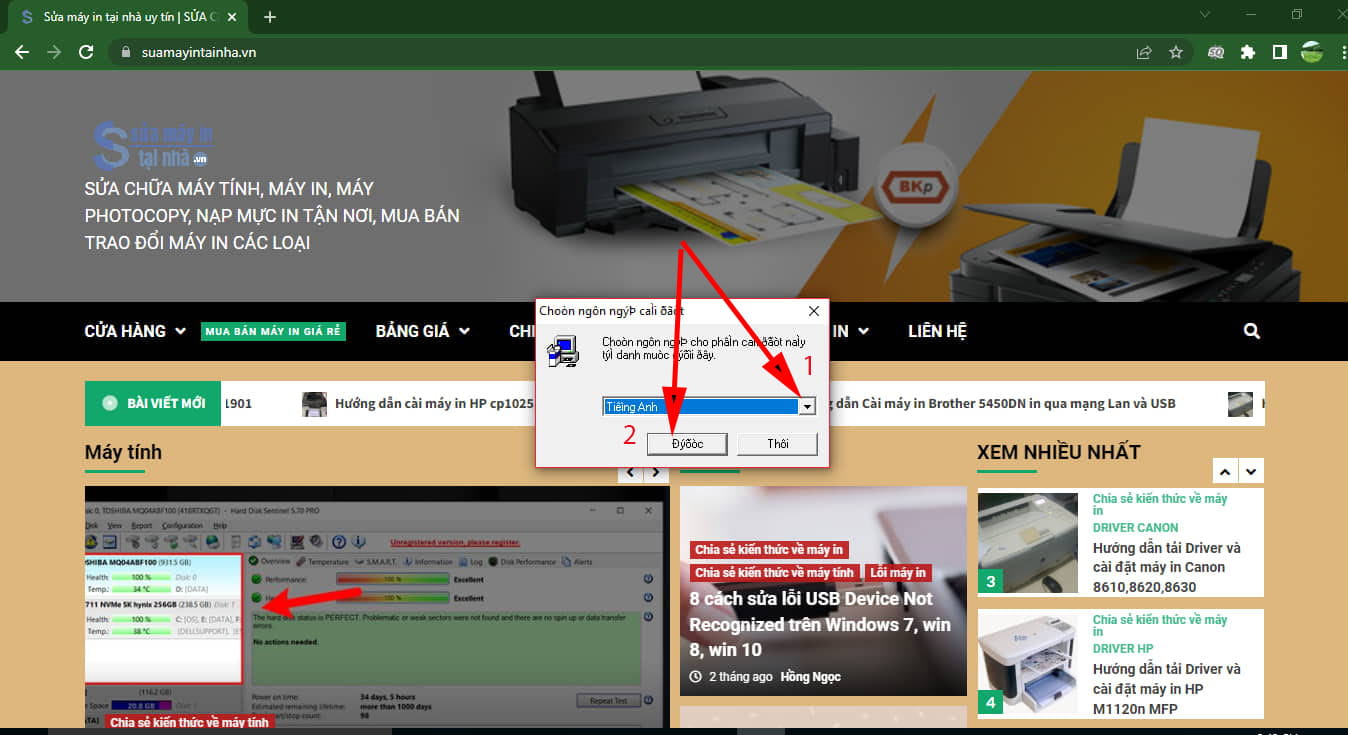Image resolution: width=1348 pixels, height=735 pixels.
Task: Click the share icon in browser toolbar
Action: [1143, 51]
